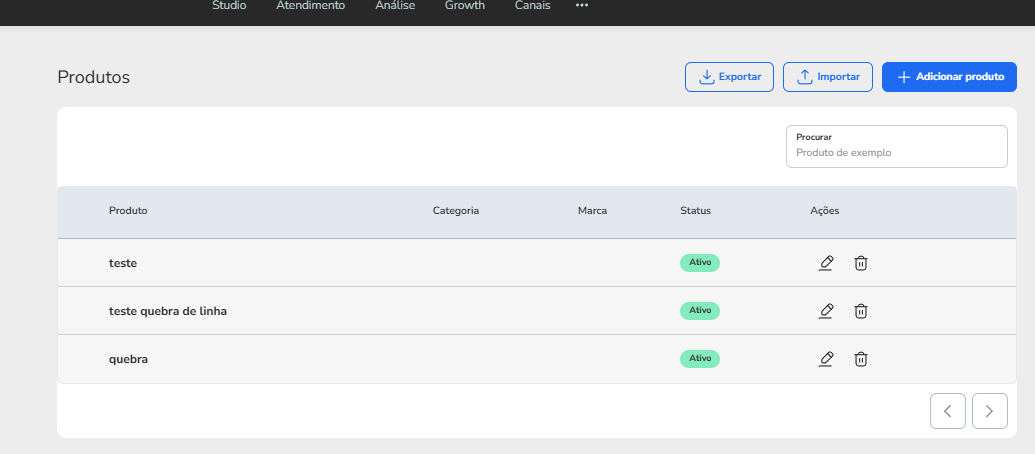Edit the 'quebra' product with pencil icon
1035x454 pixels.
point(826,359)
